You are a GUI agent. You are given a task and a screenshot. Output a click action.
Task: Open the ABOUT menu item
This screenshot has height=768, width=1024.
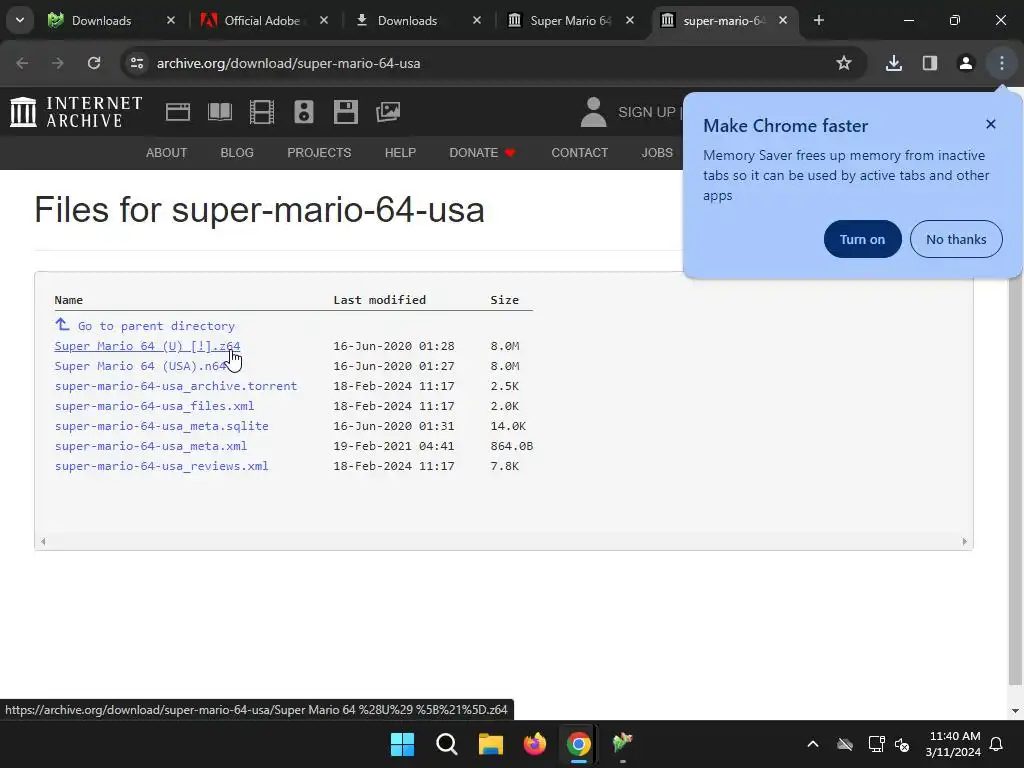pos(167,153)
